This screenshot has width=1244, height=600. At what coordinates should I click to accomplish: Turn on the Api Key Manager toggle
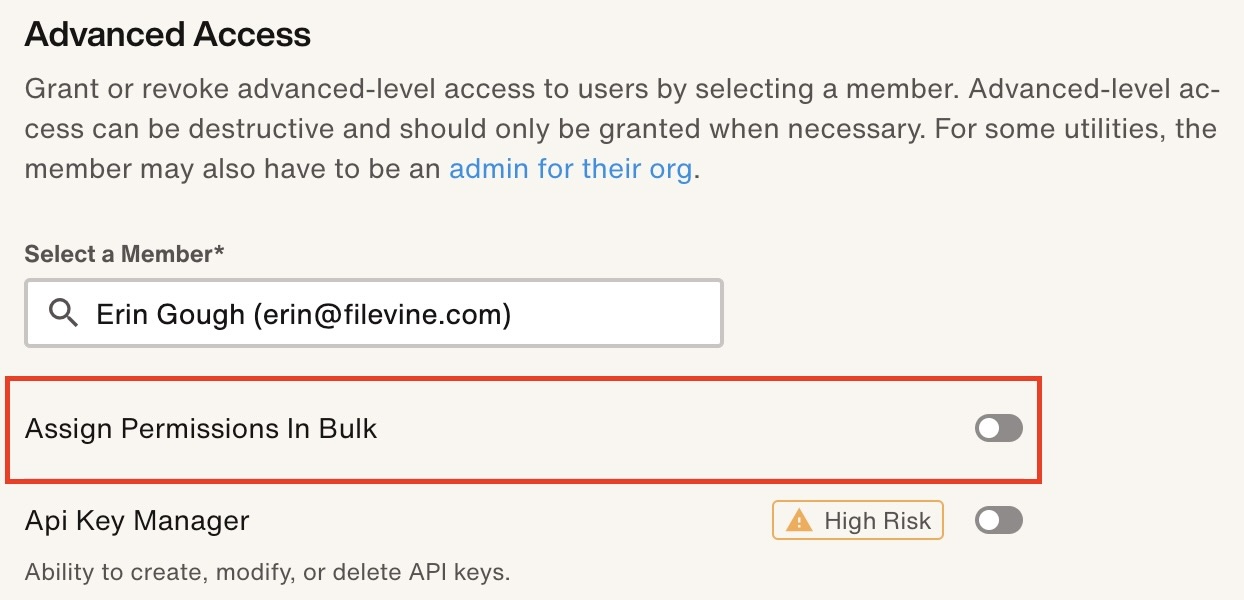pyautogui.click(x=998, y=520)
